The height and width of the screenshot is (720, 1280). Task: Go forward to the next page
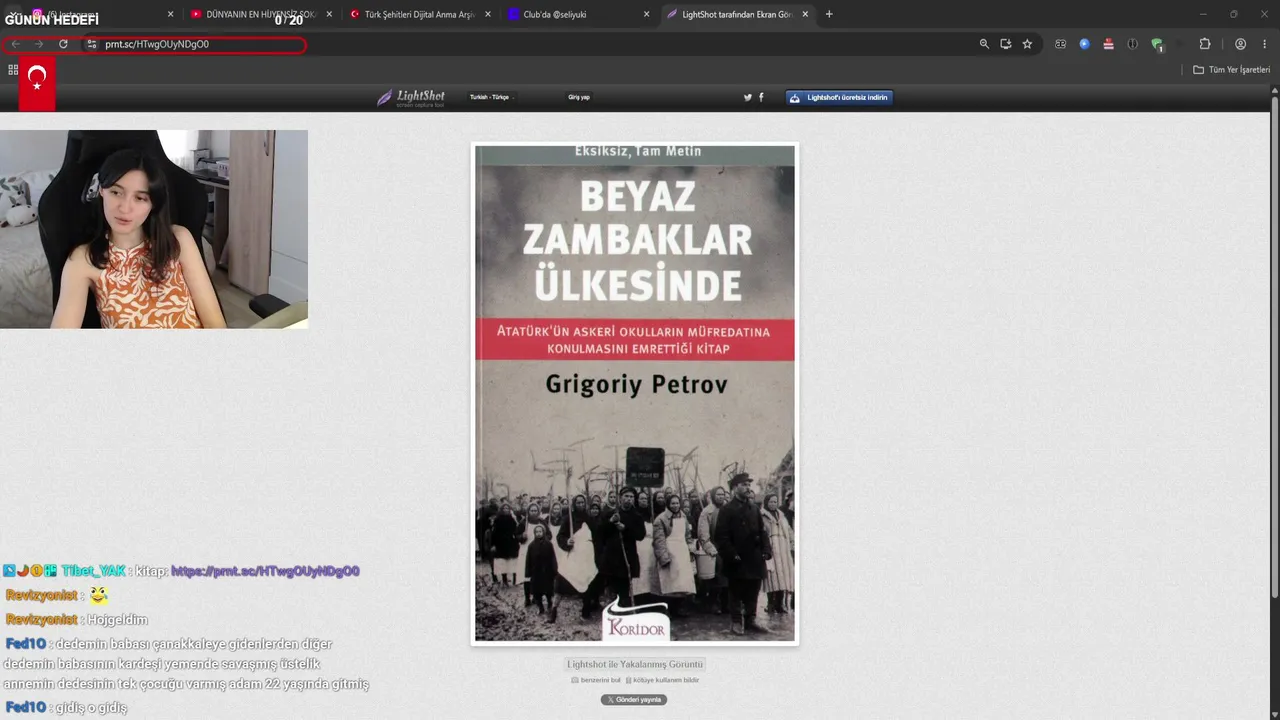[x=39, y=44]
